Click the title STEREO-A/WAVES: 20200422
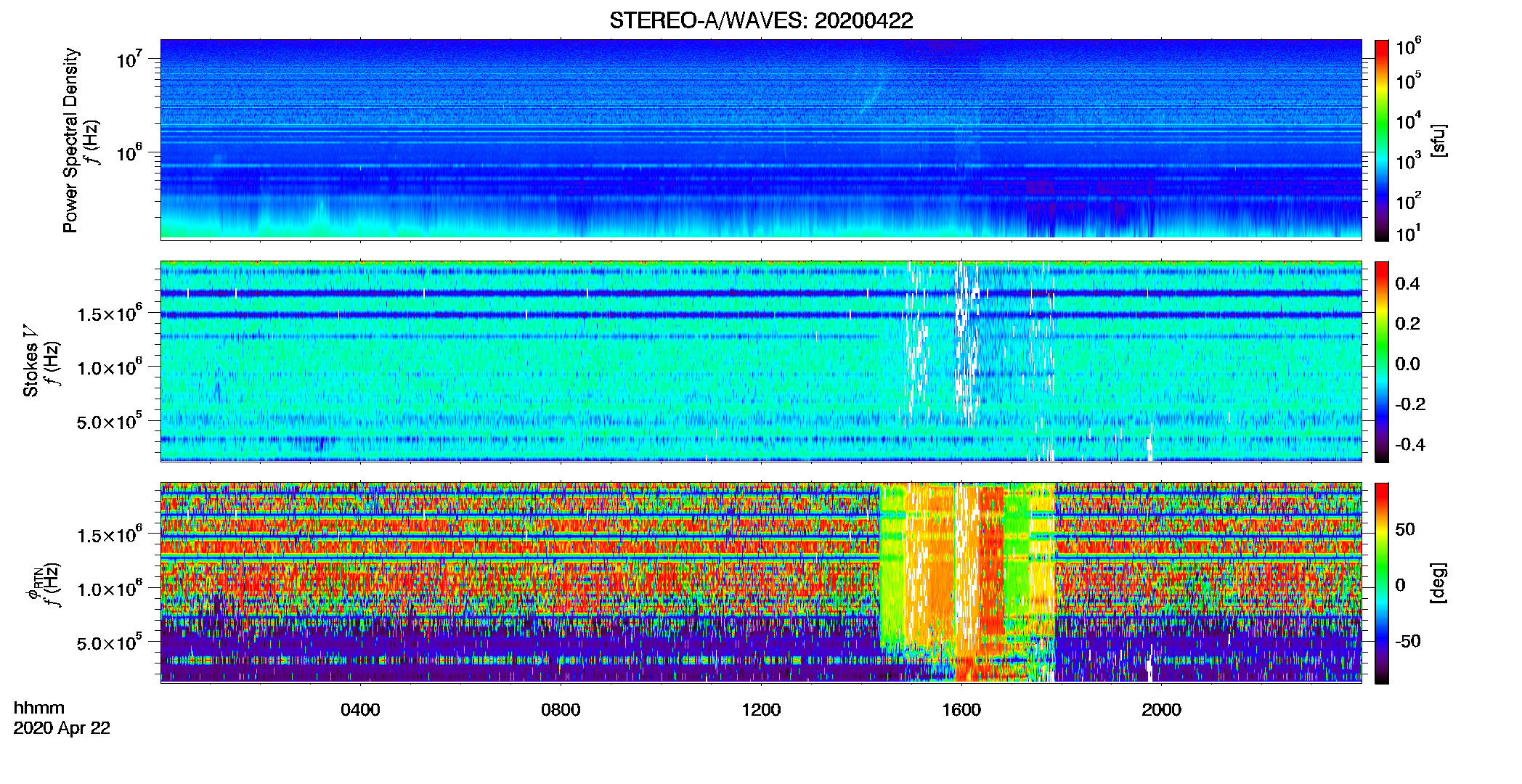Screen dimensions: 1522x784 761,20
